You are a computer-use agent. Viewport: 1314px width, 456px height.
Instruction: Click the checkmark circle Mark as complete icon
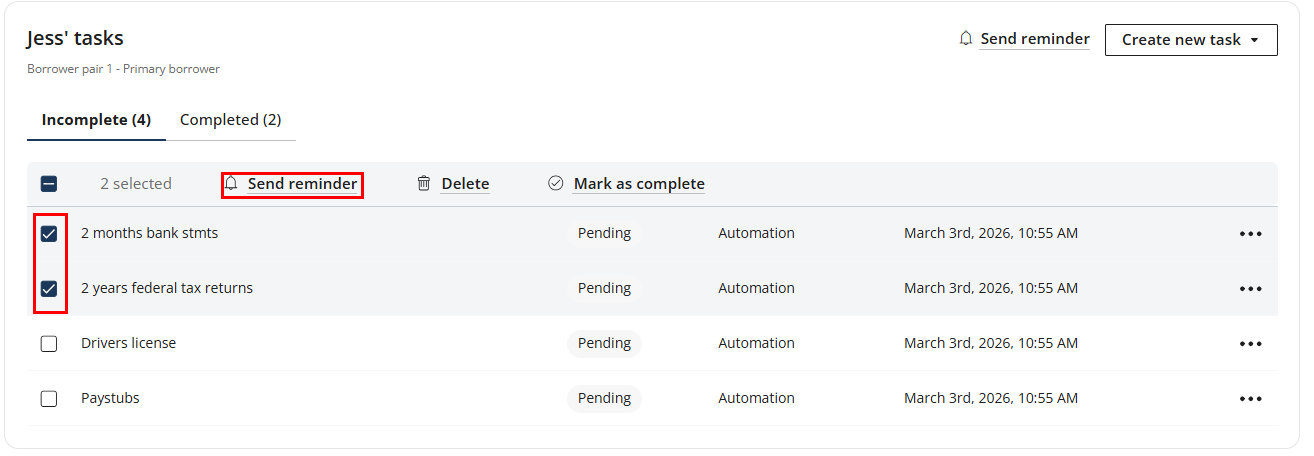click(556, 184)
